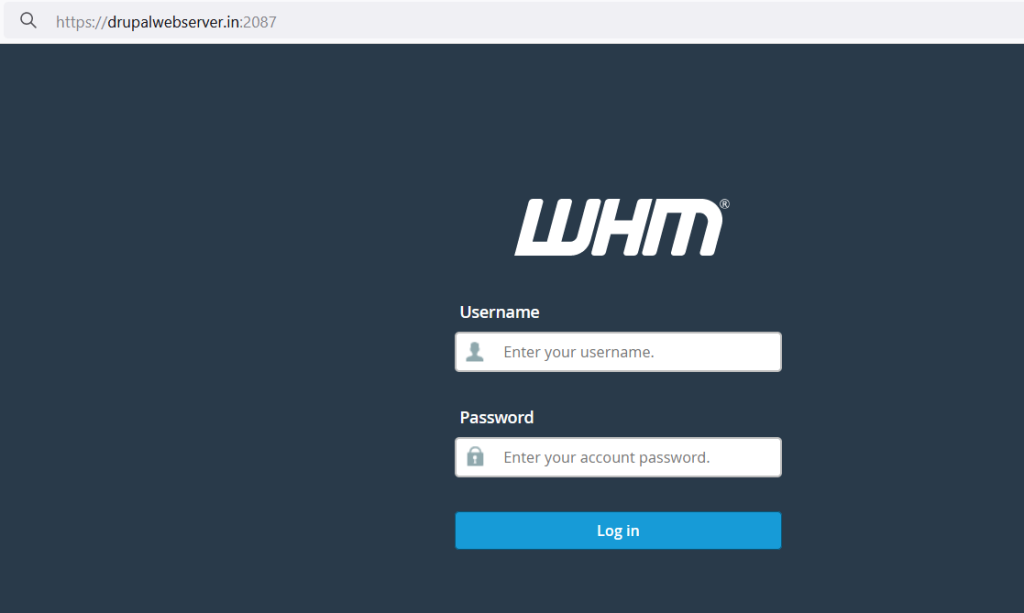Click the dark area below the Log in button
This screenshot has height=613, width=1024.
tap(618, 582)
